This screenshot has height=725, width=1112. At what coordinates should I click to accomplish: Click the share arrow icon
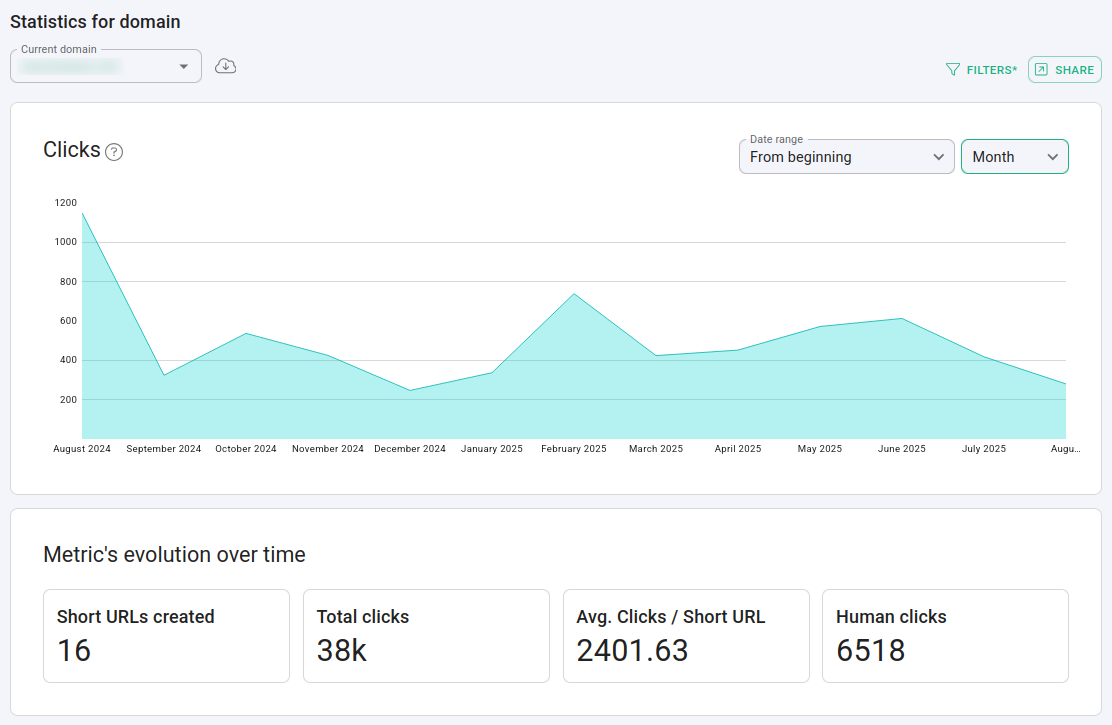pyautogui.click(x=1041, y=70)
